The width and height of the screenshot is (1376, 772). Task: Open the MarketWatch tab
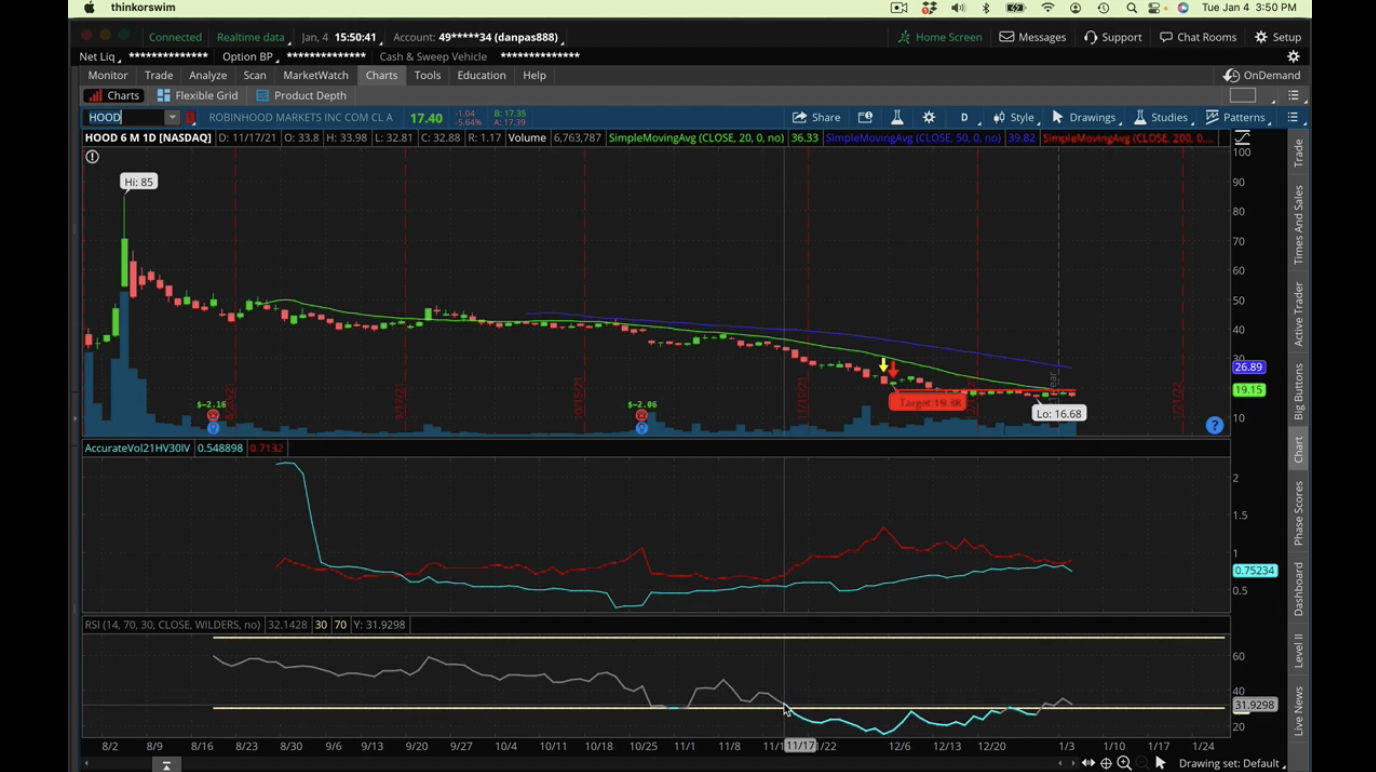pyautogui.click(x=316, y=75)
